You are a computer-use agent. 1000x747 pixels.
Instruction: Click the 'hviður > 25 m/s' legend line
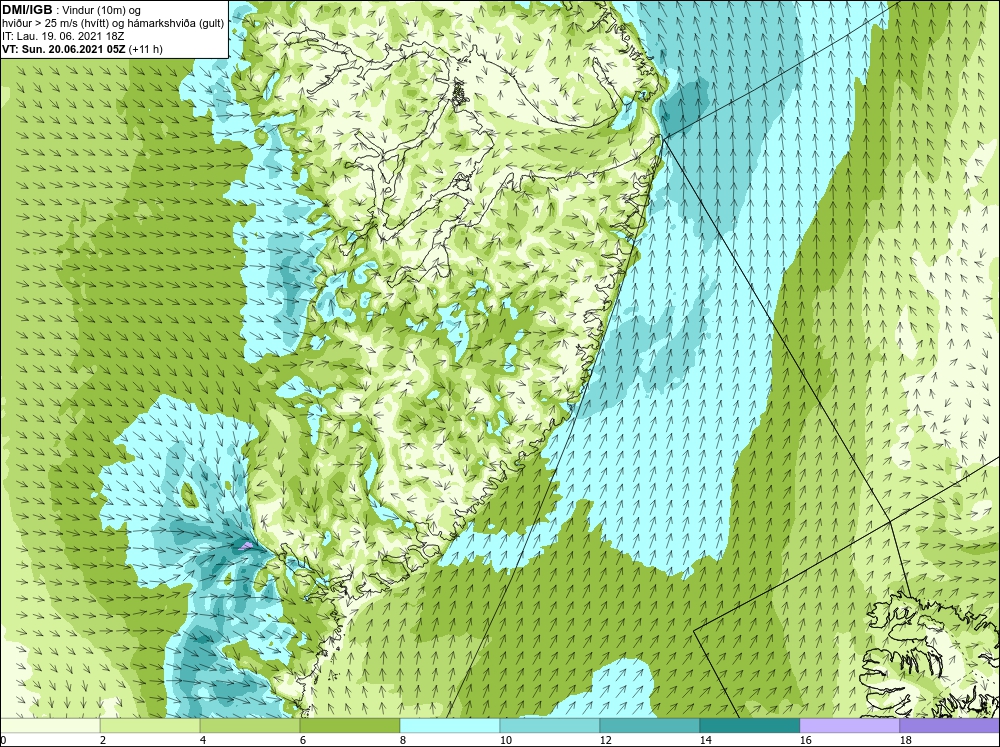click(x=113, y=23)
